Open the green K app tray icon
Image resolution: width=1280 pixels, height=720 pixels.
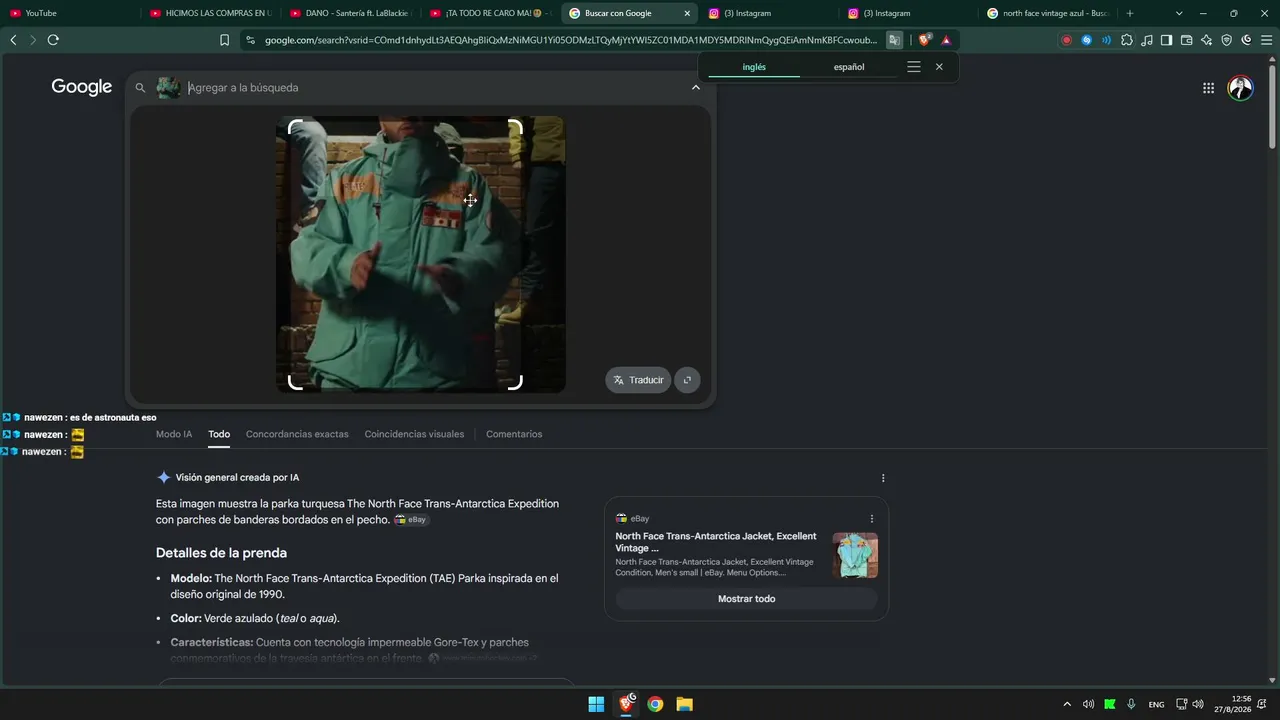click(1110, 704)
